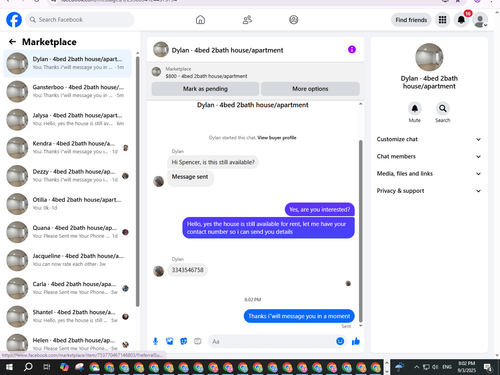This screenshot has height=375, width=500.
Task: Click the chat messages scrollbar
Action: (360, 231)
